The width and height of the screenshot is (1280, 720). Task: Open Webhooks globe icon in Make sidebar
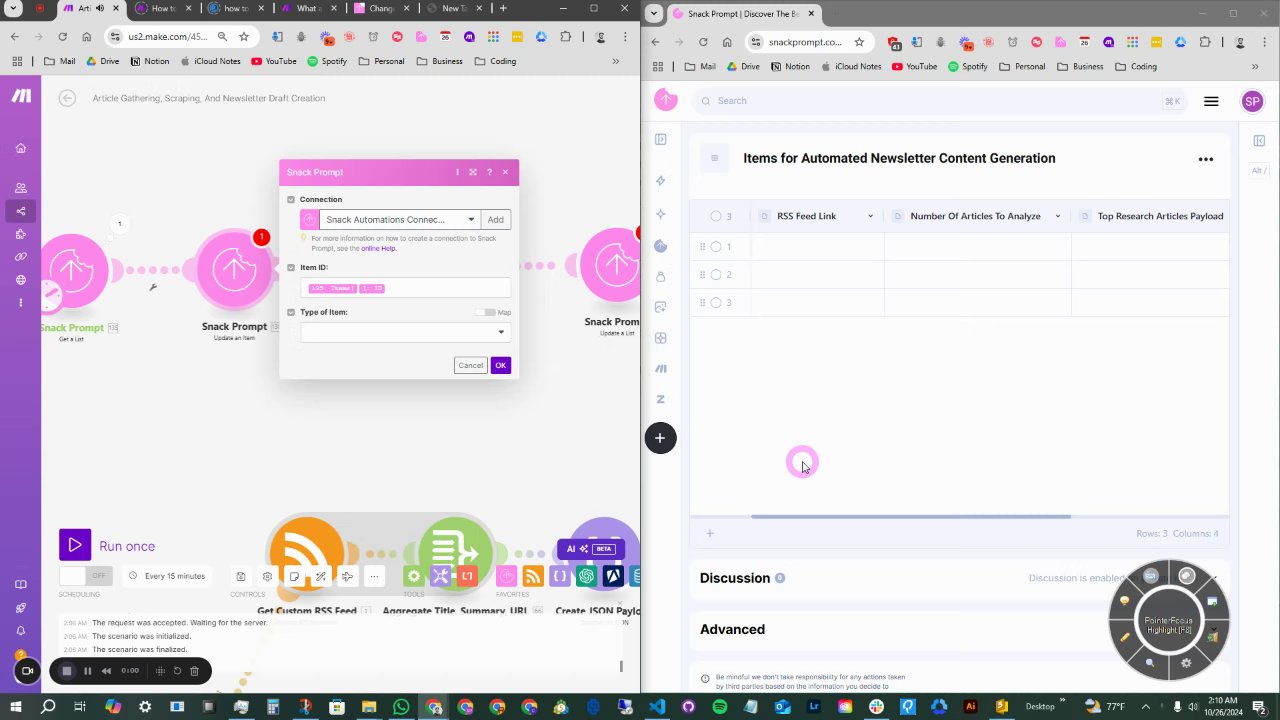coord(20,280)
